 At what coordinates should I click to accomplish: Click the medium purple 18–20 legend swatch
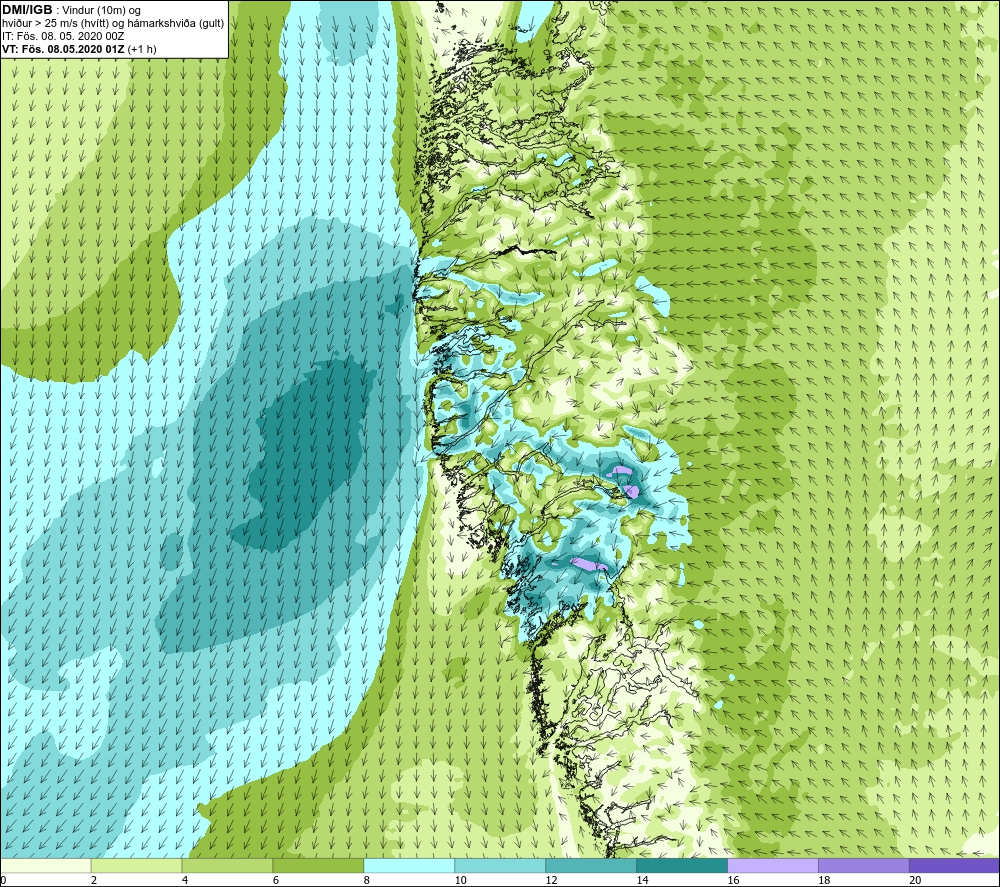click(864, 866)
